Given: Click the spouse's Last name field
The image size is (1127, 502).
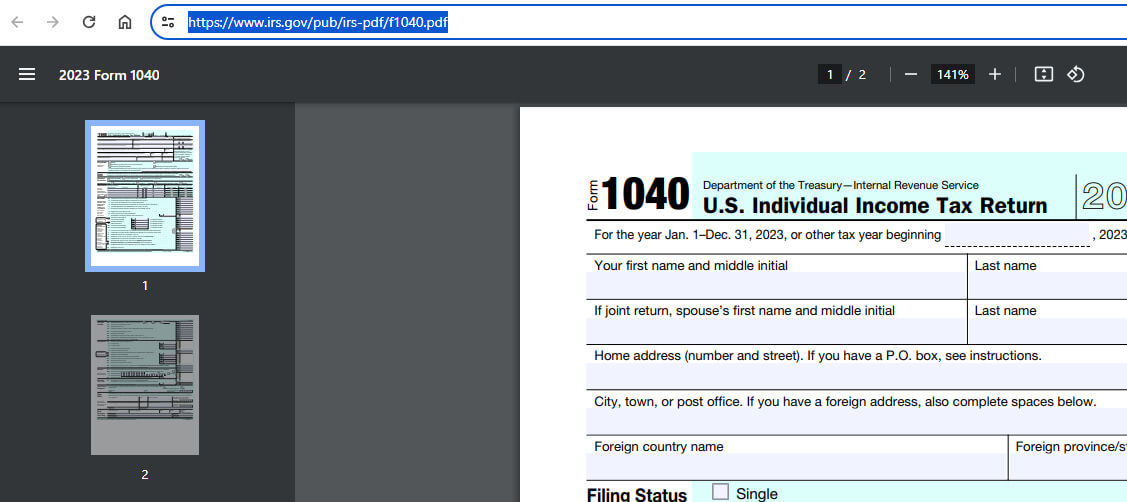Looking at the screenshot, I should tap(1048, 331).
